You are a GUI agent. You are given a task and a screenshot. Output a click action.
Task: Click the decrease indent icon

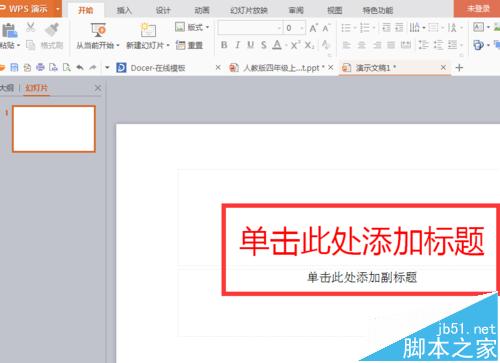386,28
